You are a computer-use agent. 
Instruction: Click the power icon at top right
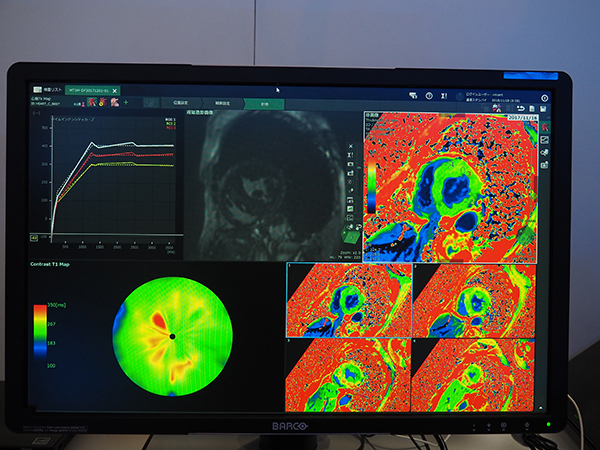coord(545,97)
